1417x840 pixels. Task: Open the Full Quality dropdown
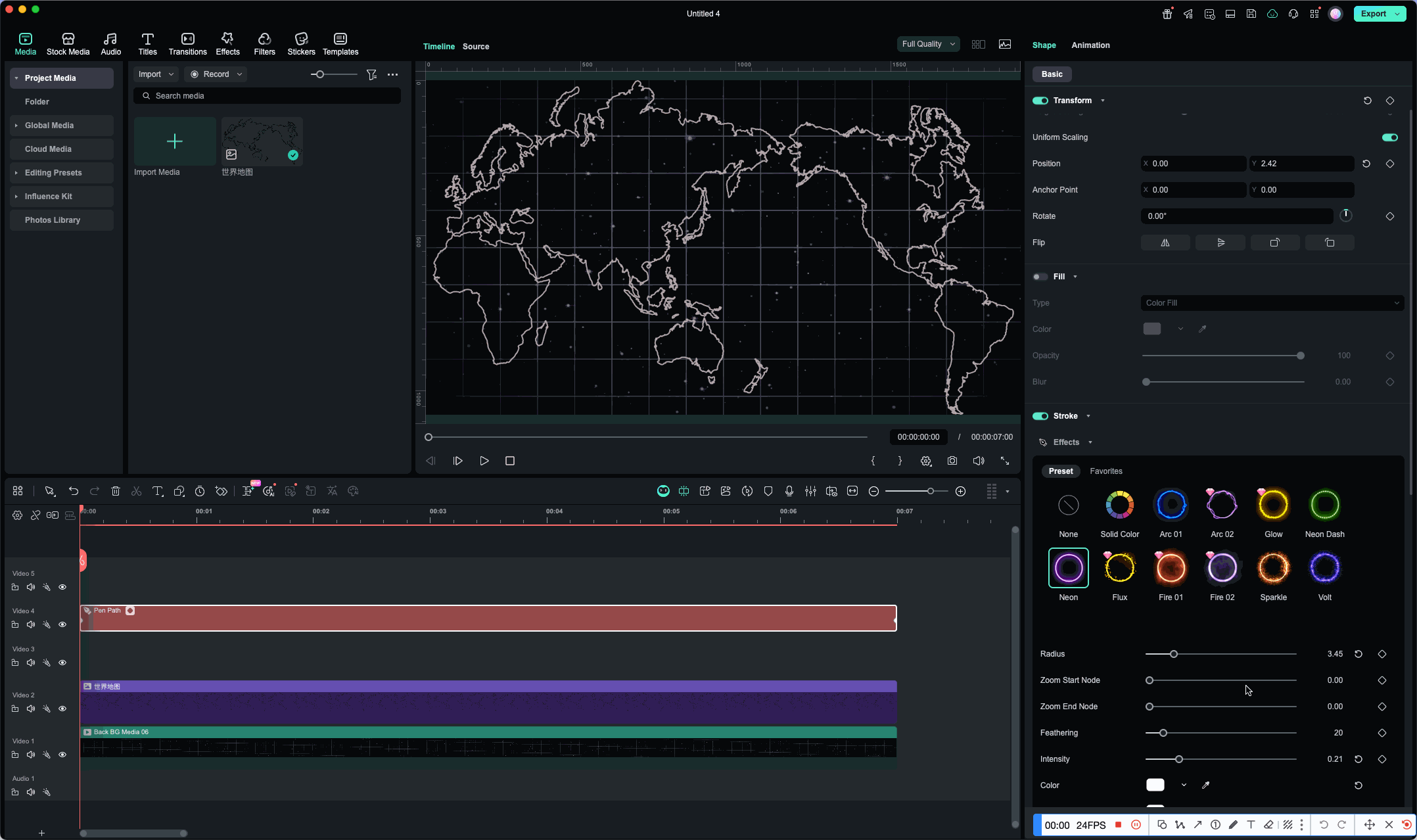[928, 44]
